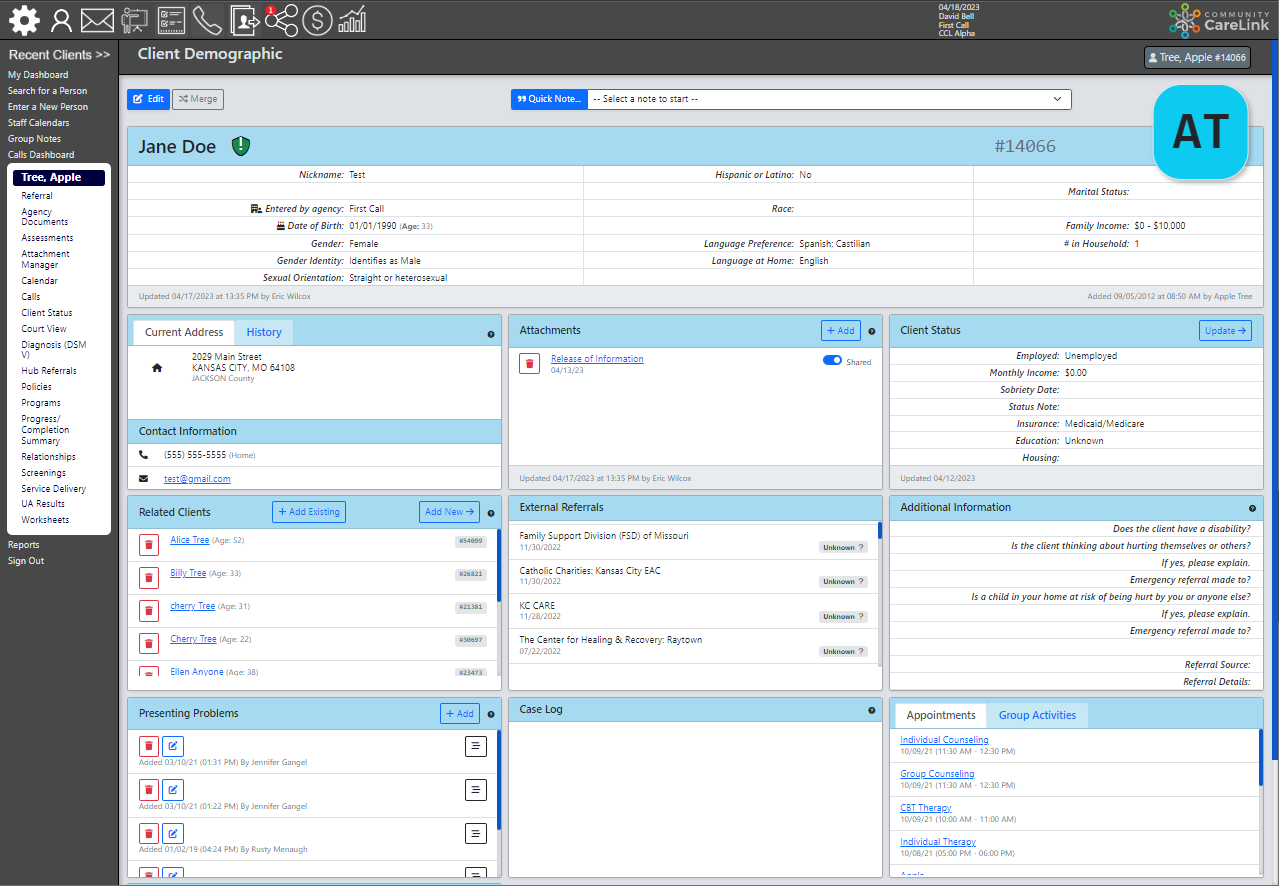This screenshot has height=886, width=1279.
Task: Open the settings gear icon in the toolbar
Action: coord(24,20)
